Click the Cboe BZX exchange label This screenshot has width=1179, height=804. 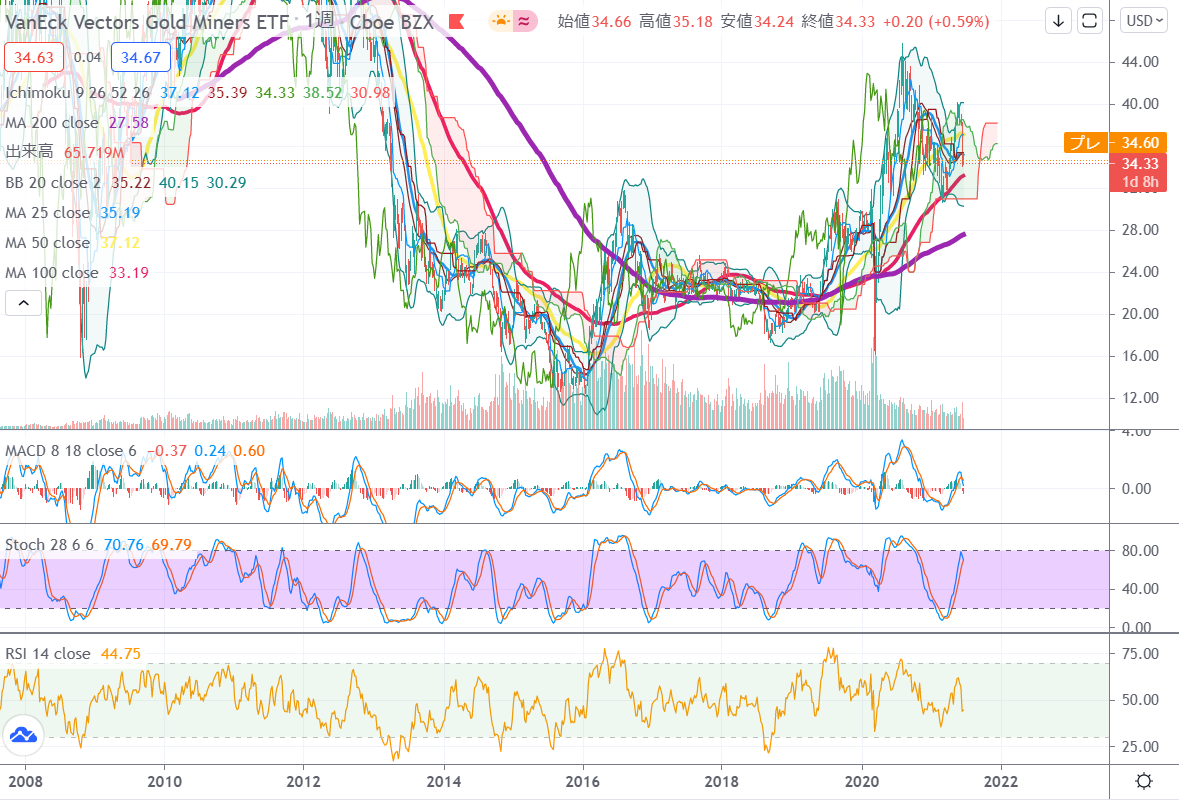392,22
